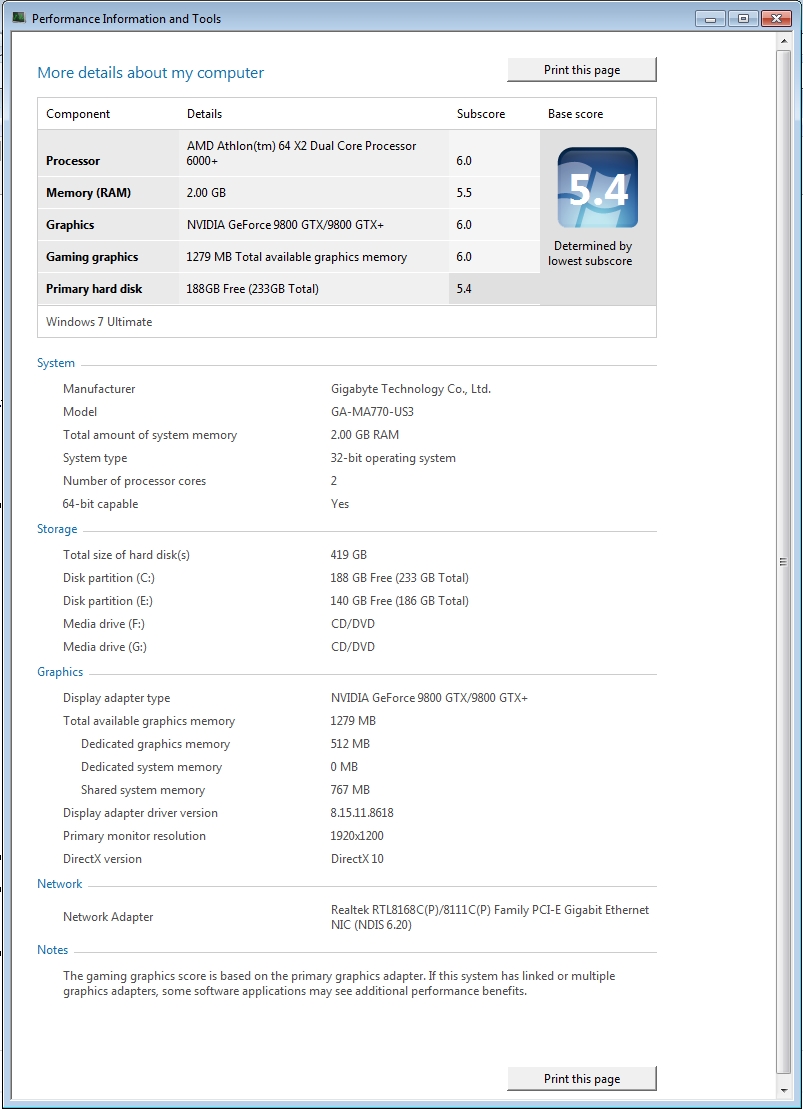Click 'Gigabyte Technology Co., Ltd.' manufacturer value

pyautogui.click(x=411, y=389)
